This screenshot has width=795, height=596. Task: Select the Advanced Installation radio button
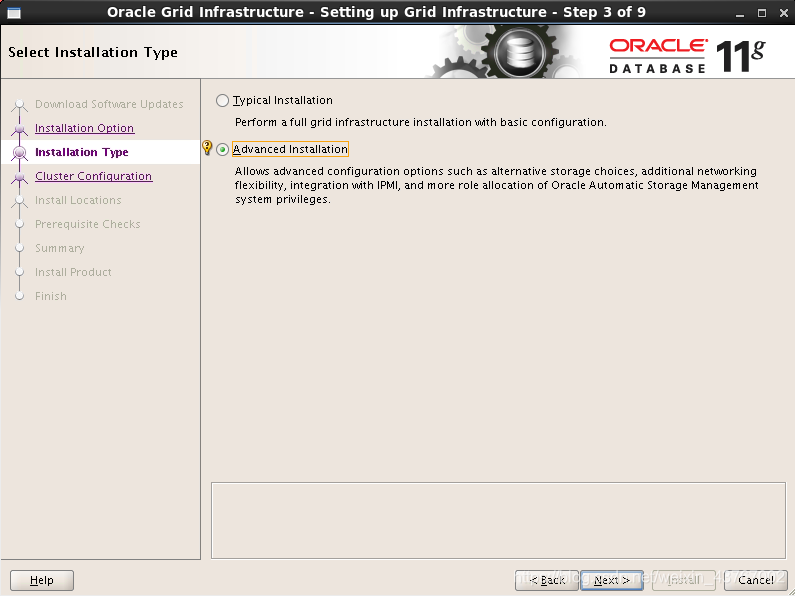coord(222,150)
